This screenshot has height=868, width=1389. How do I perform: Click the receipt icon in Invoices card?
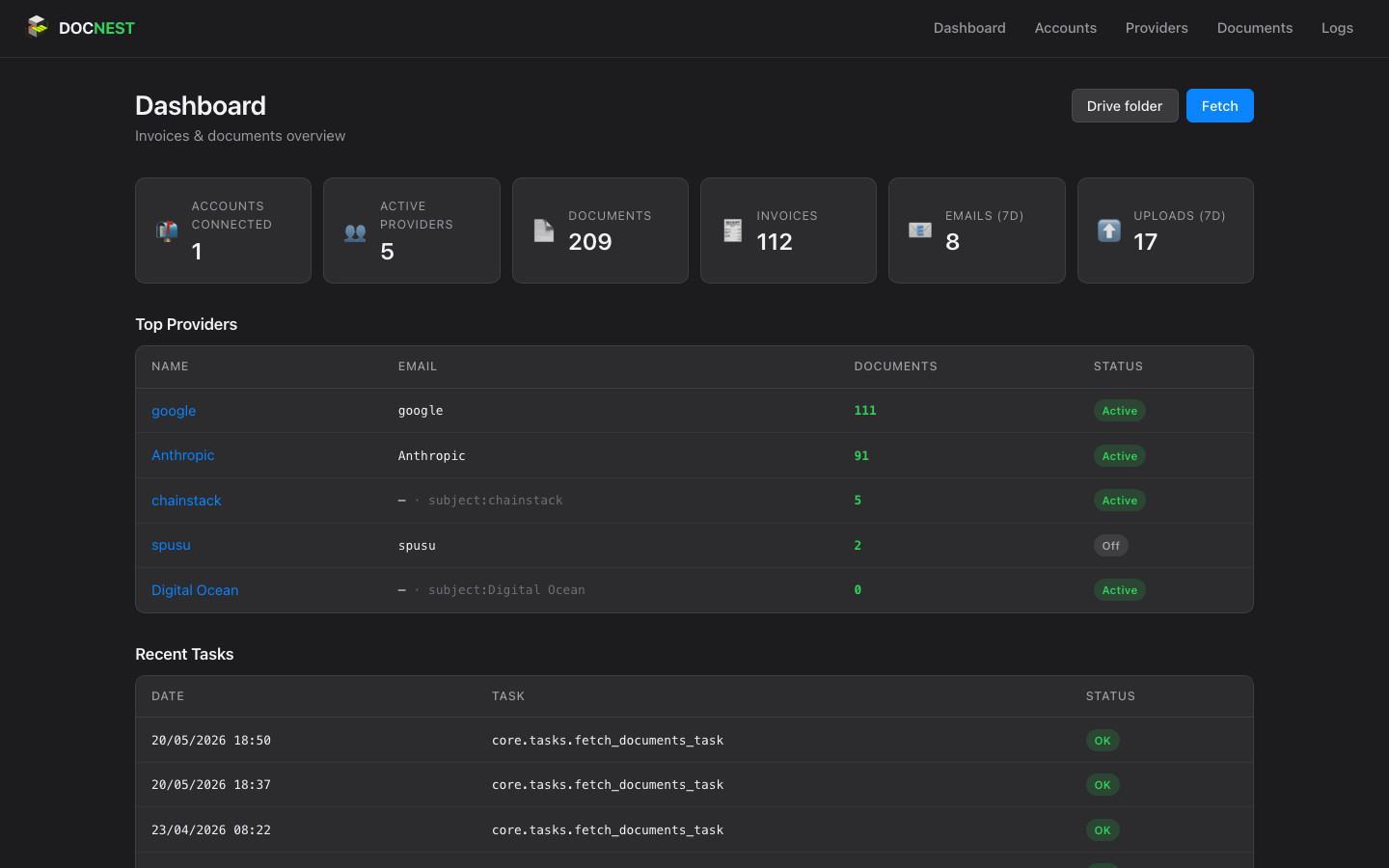(x=733, y=231)
